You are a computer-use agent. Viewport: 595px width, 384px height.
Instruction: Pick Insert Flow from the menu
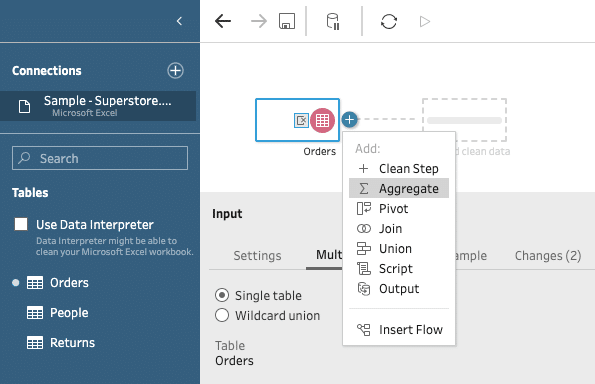(x=399, y=329)
